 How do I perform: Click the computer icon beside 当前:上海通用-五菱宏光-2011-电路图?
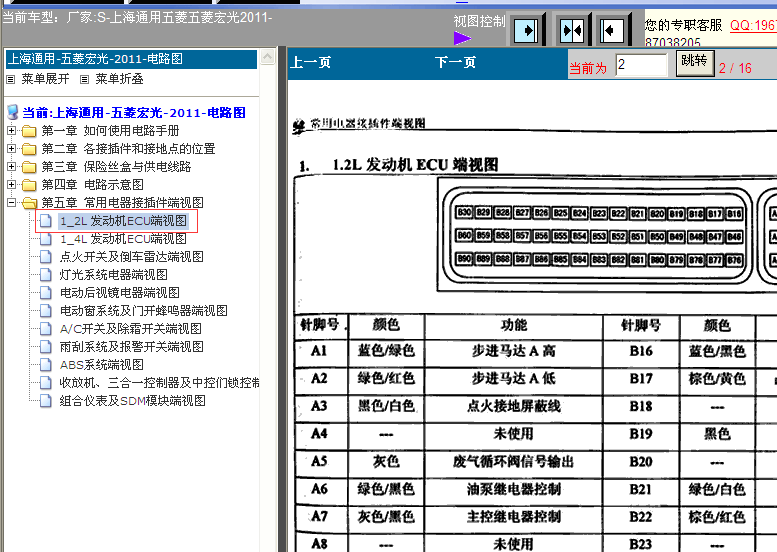[x=13, y=112]
